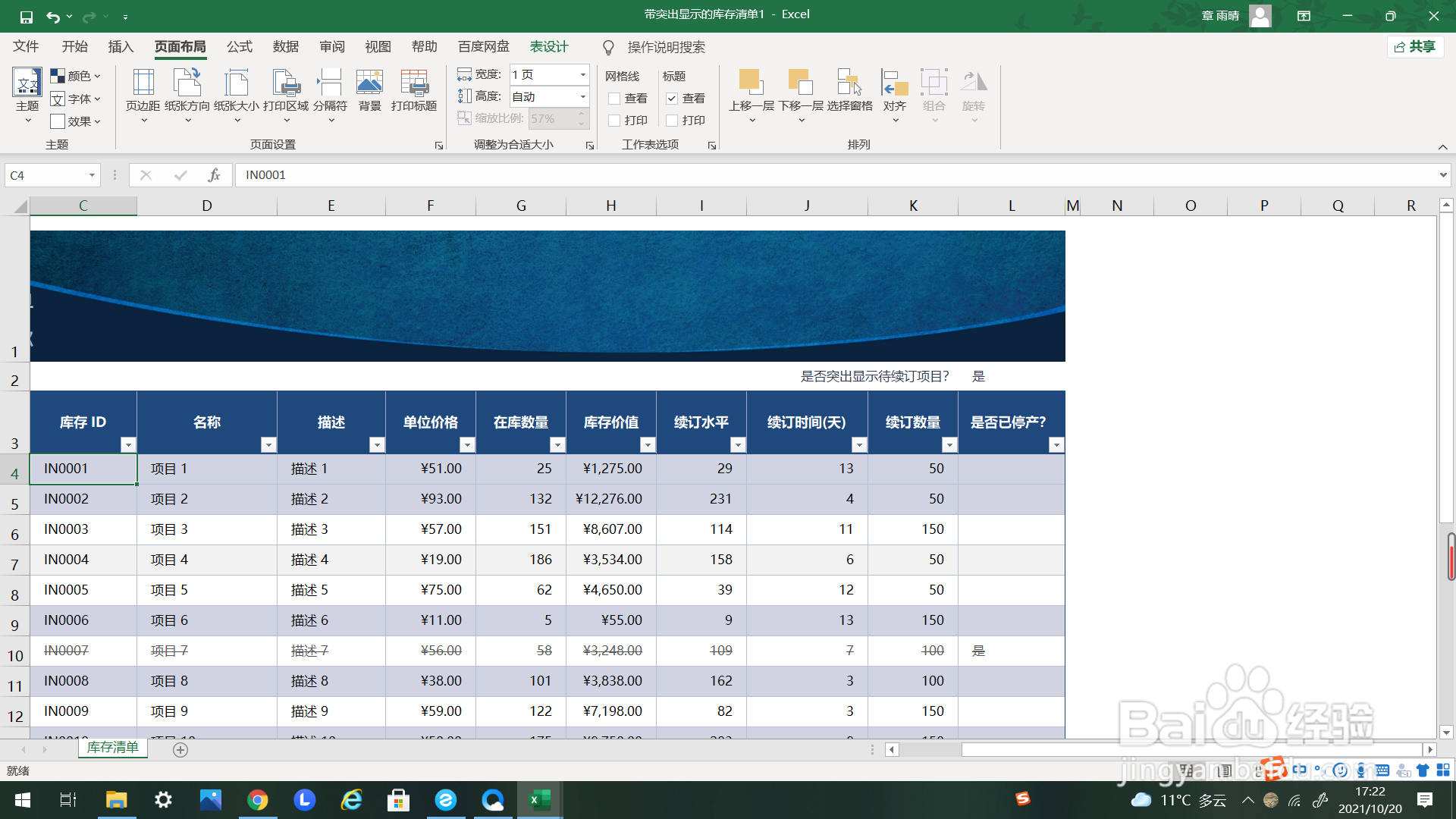Switch to the 公式 tab
Viewport: 1456px width, 819px height.
click(x=240, y=47)
